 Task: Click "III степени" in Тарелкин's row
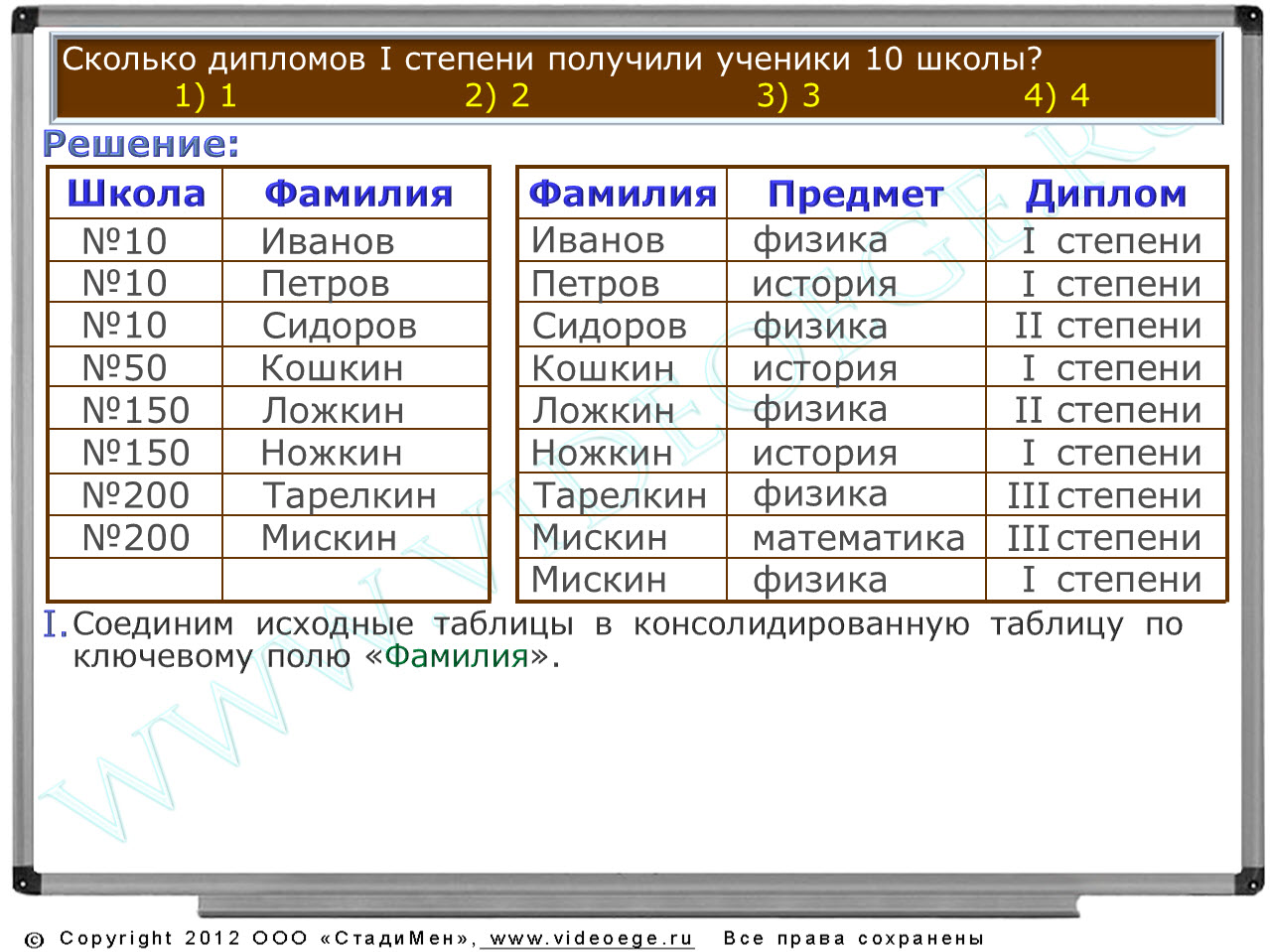(x=1104, y=496)
